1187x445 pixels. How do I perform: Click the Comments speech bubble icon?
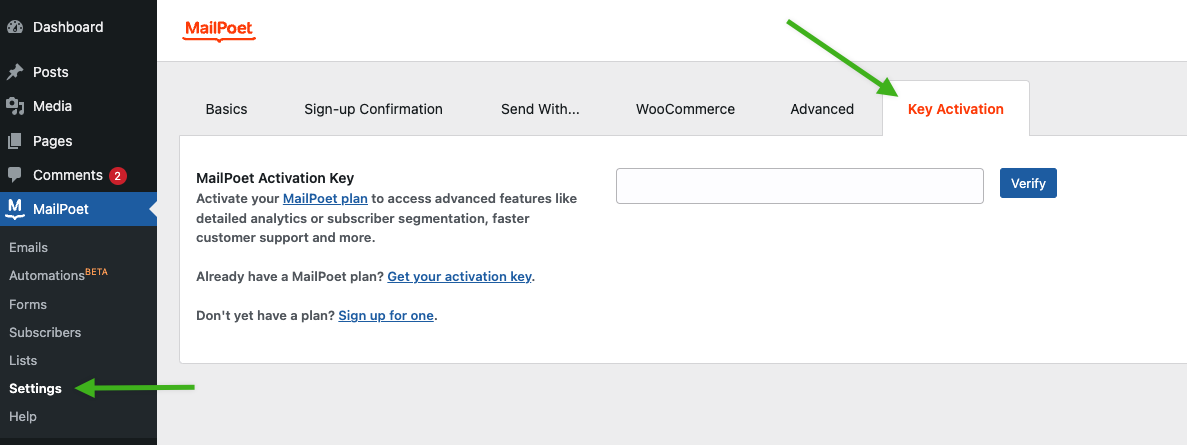click(14, 175)
